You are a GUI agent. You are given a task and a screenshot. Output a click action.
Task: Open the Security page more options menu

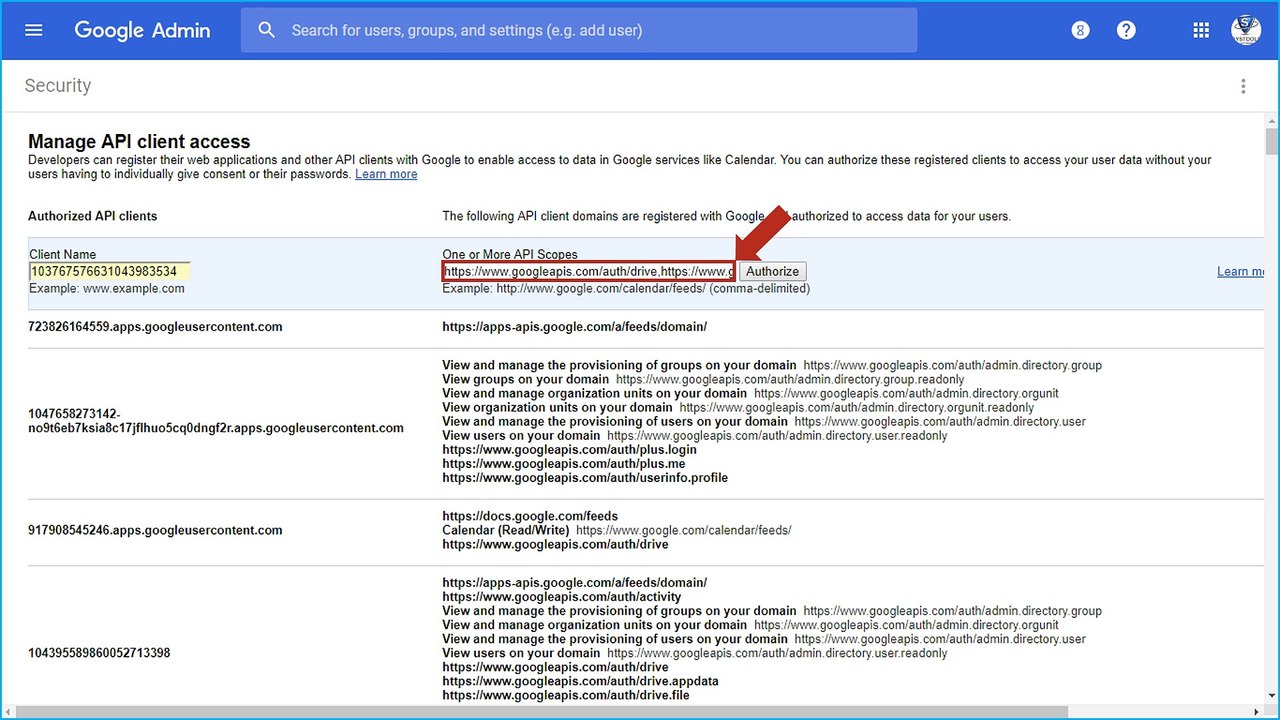[1243, 86]
